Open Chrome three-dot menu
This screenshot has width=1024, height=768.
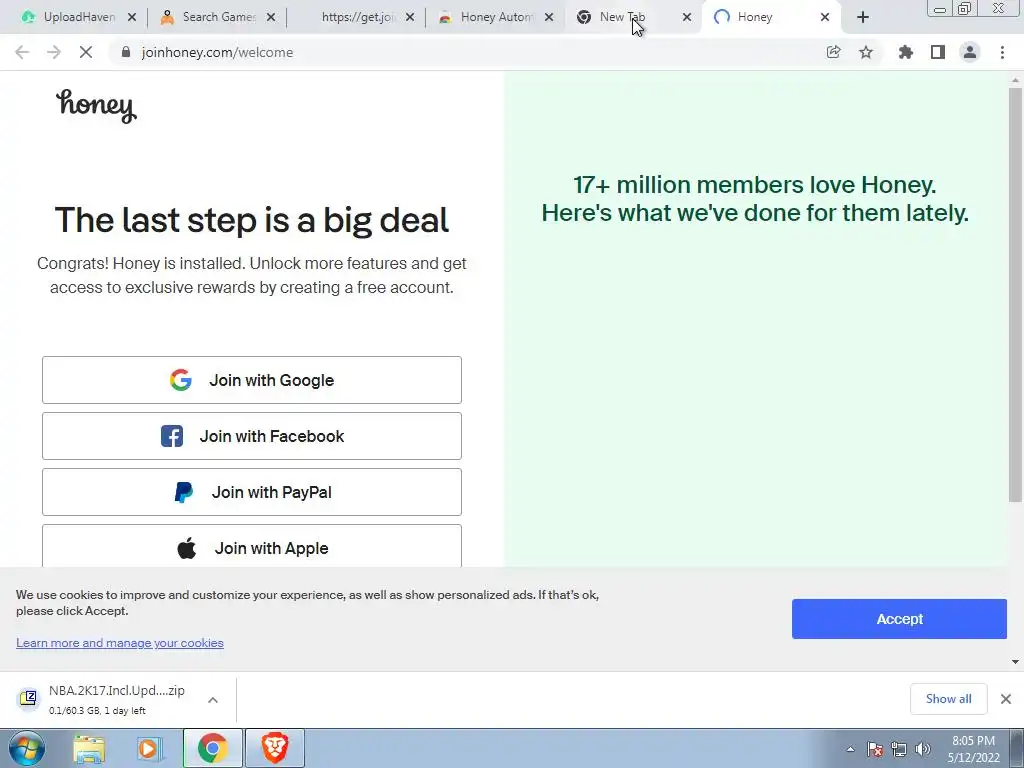(1002, 52)
